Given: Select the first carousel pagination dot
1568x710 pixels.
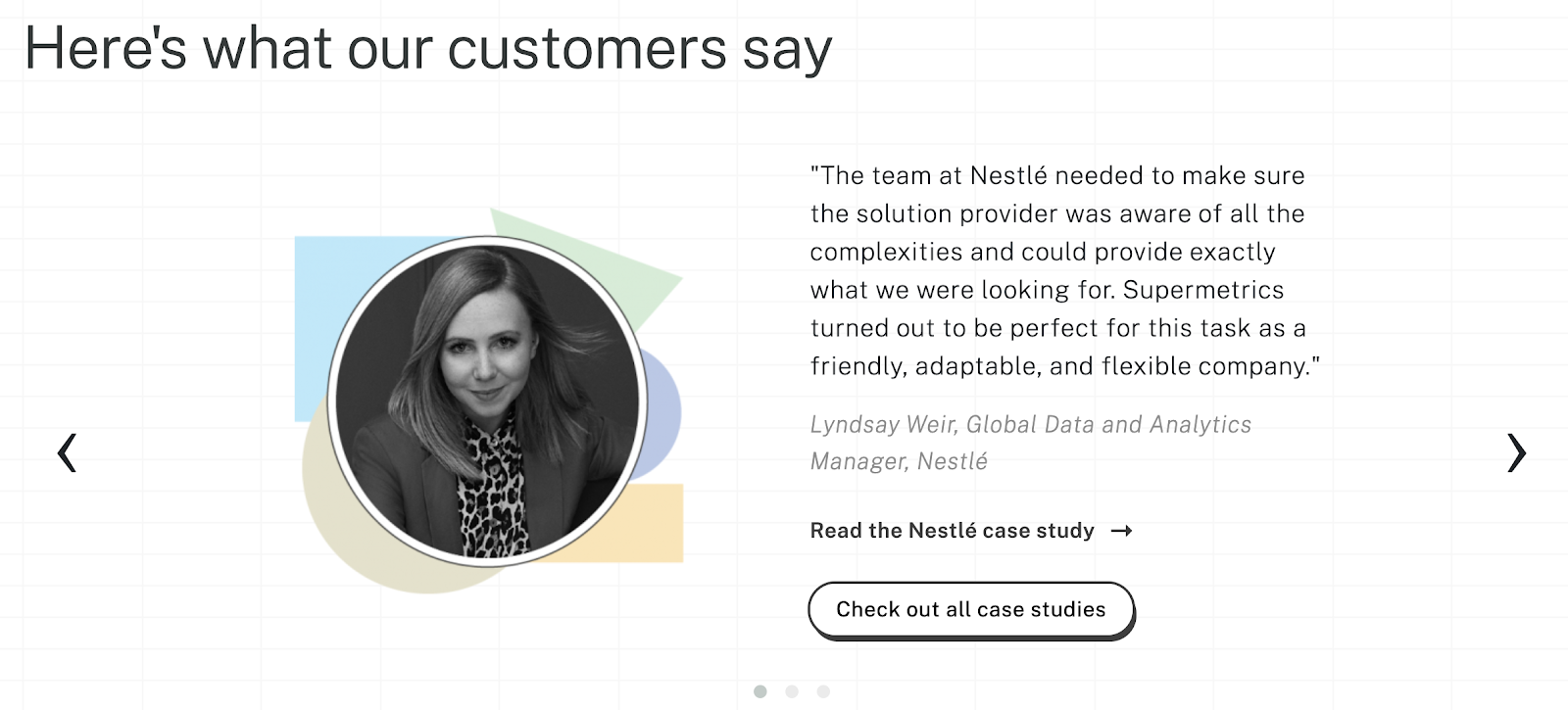Looking at the screenshot, I should click(760, 691).
